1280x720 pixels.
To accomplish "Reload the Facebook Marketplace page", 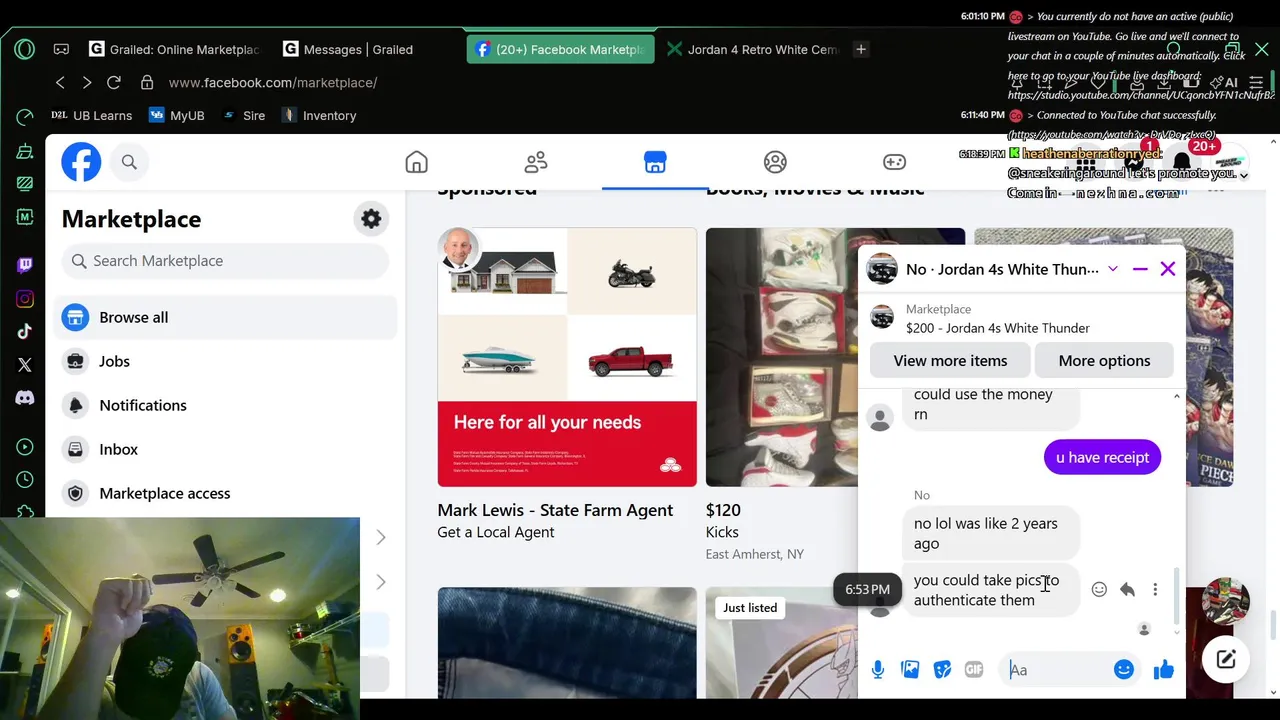I will point(114,82).
